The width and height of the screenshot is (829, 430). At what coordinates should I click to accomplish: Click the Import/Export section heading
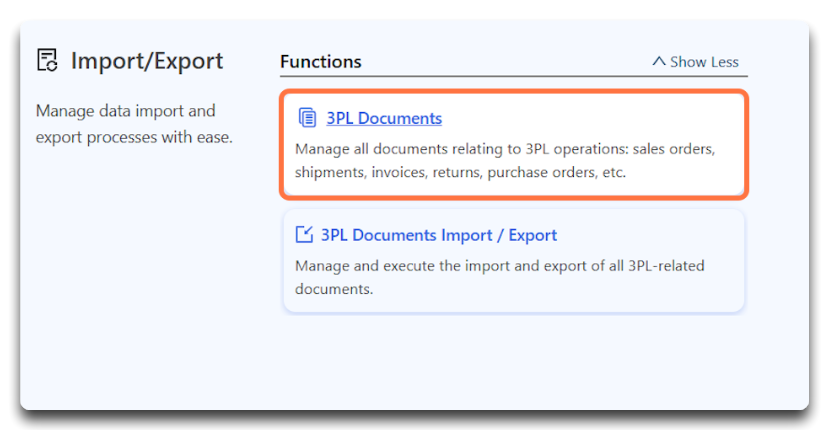click(147, 61)
